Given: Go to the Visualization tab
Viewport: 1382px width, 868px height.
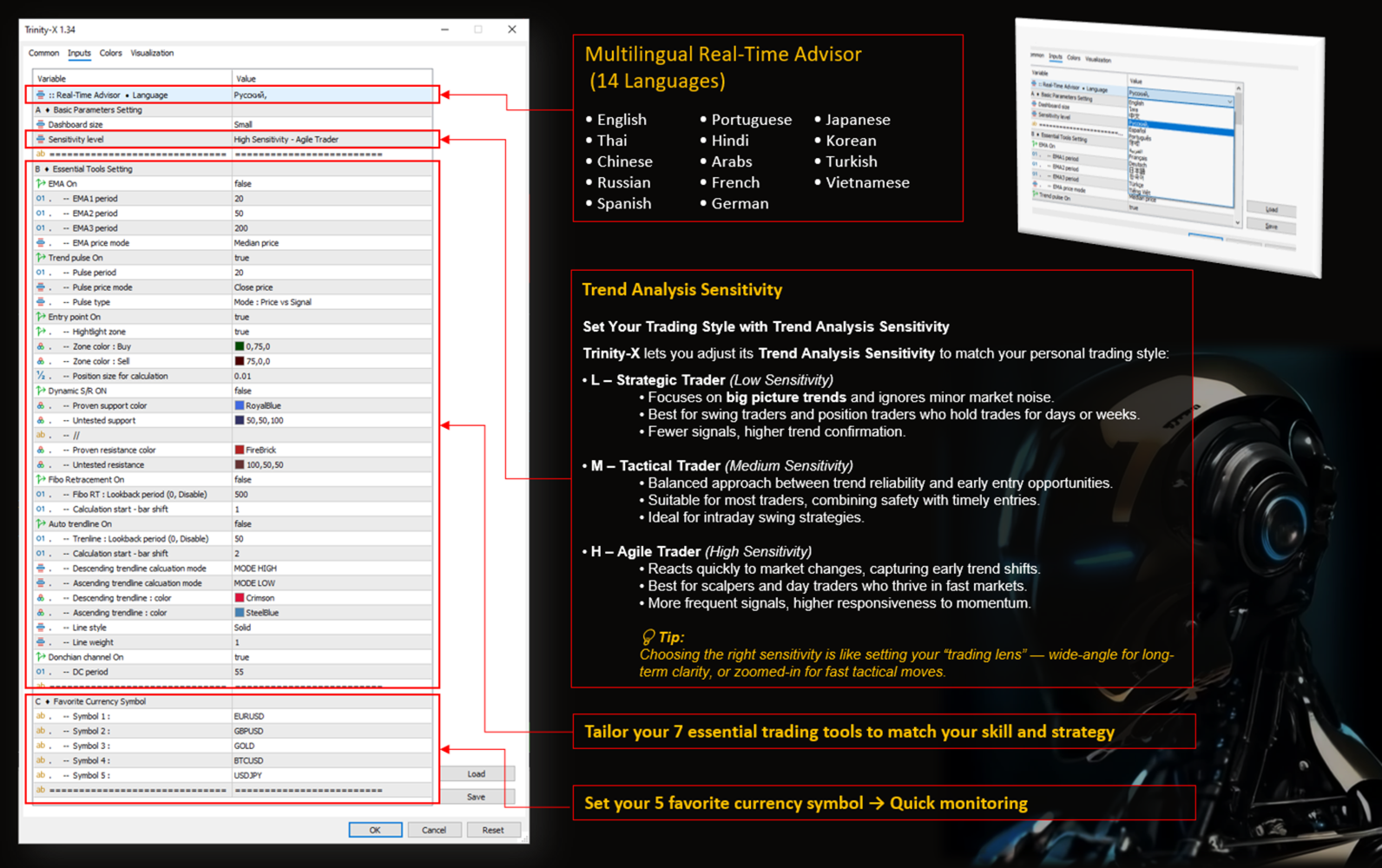Looking at the screenshot, I should click(x=152, y=53).
